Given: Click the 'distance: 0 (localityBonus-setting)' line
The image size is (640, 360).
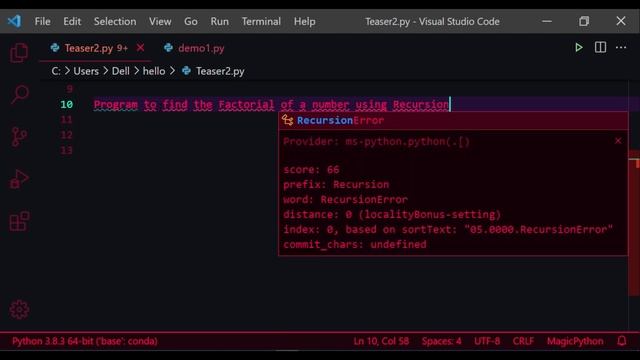Looking at the screenshot, I should click(392, 215).
